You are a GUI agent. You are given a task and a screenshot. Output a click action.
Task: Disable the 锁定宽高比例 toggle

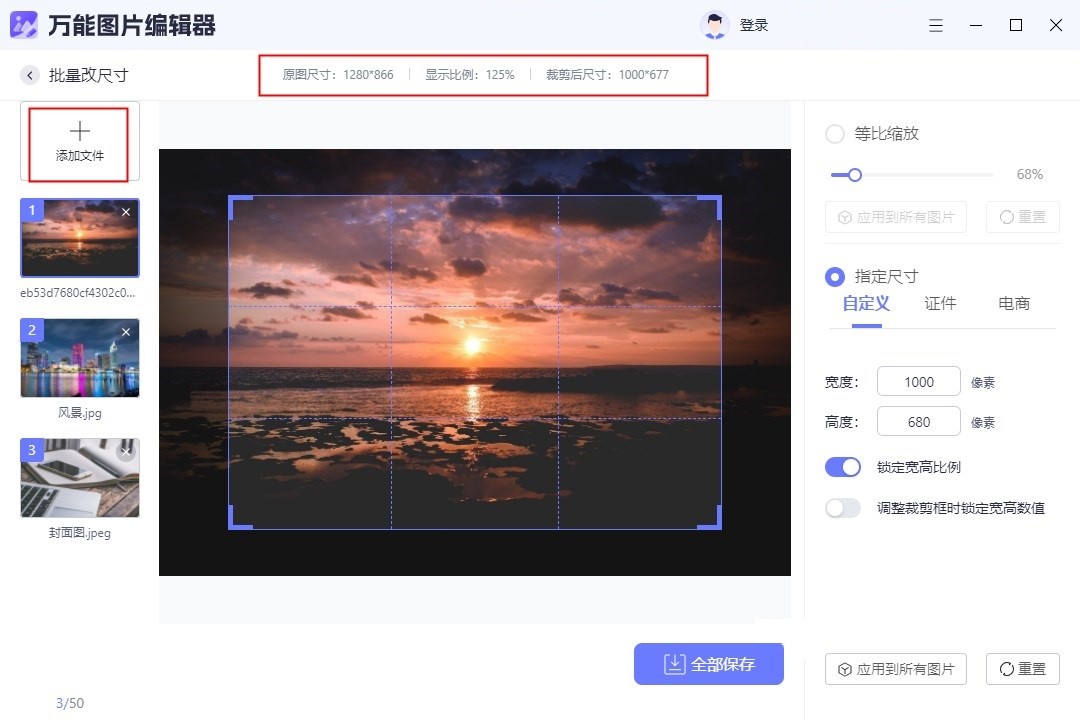click(x=843, y=466)
